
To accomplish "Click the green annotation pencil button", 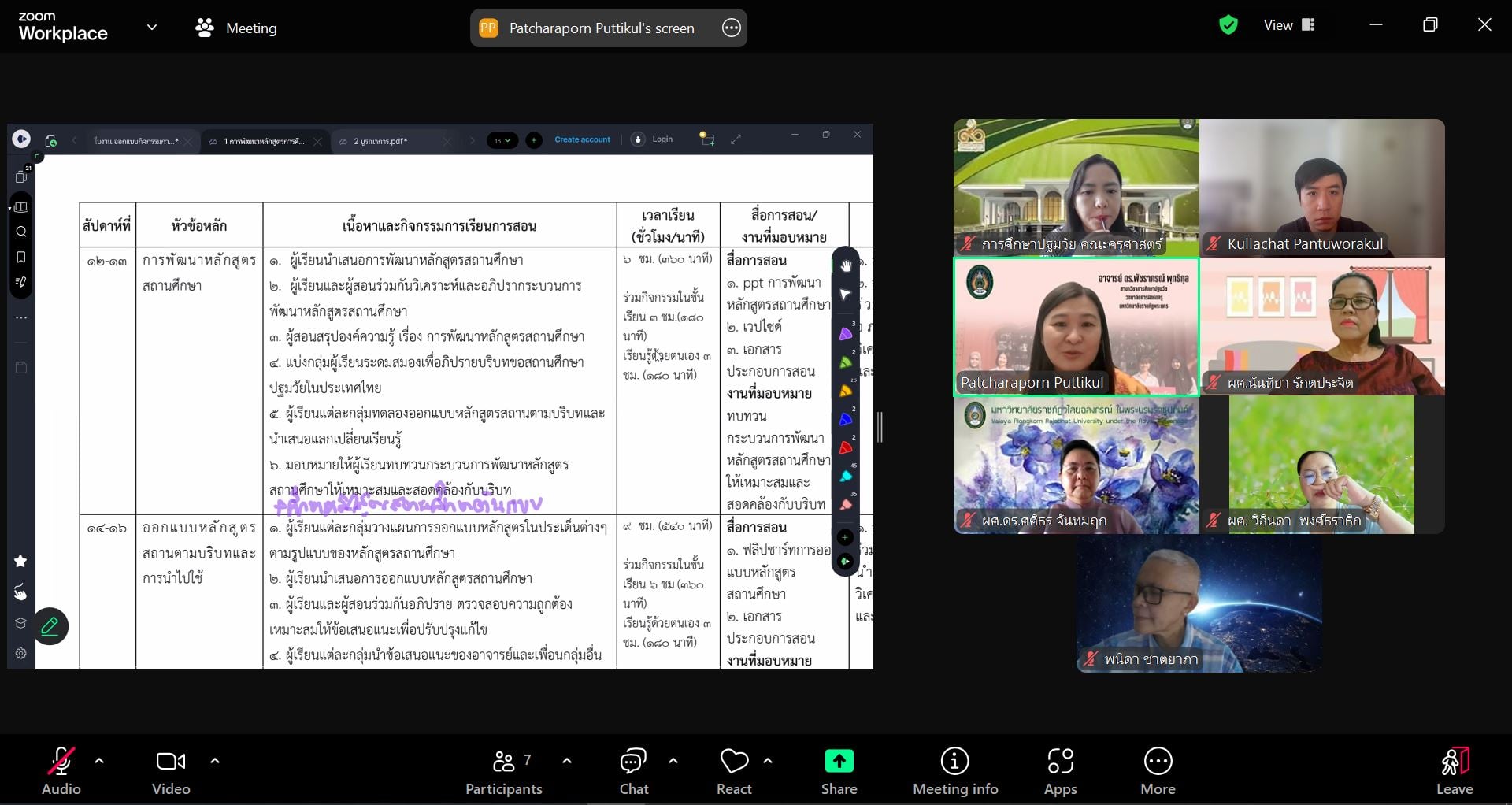I will click(x=50, y=626).
